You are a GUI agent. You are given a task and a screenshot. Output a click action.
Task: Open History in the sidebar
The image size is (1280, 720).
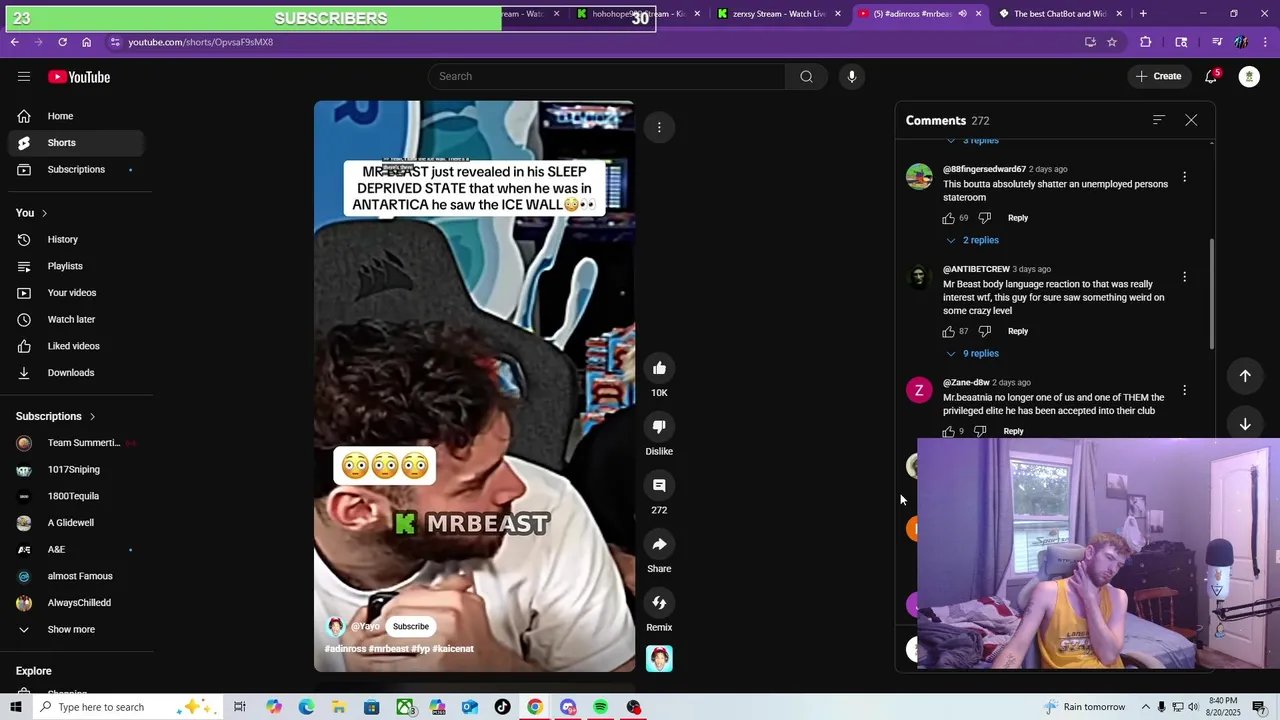click(x=75, y=239)
